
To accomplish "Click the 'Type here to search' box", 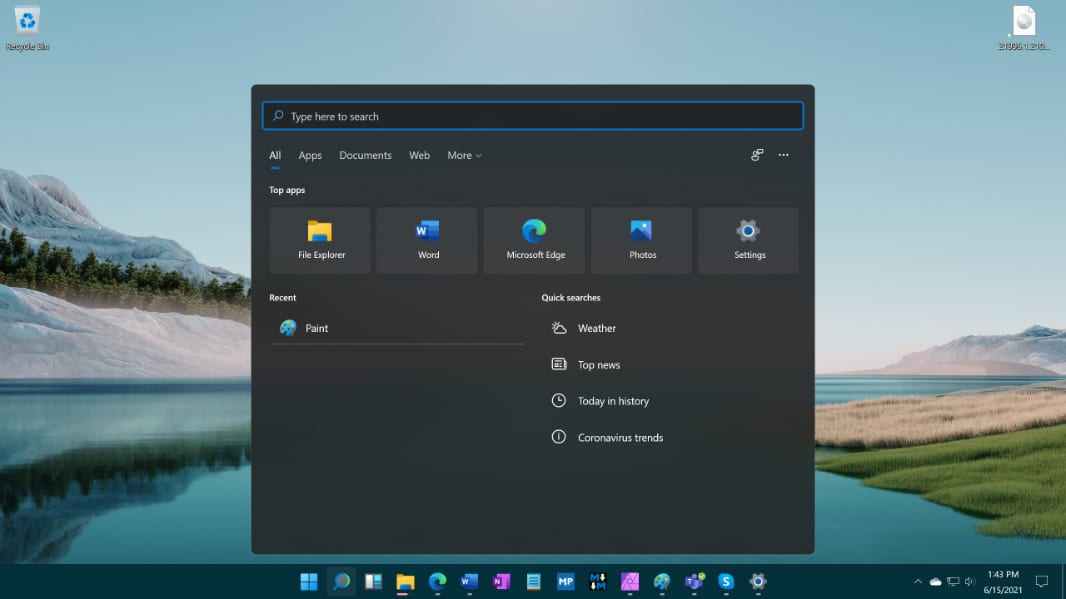I will click(532, 116).
